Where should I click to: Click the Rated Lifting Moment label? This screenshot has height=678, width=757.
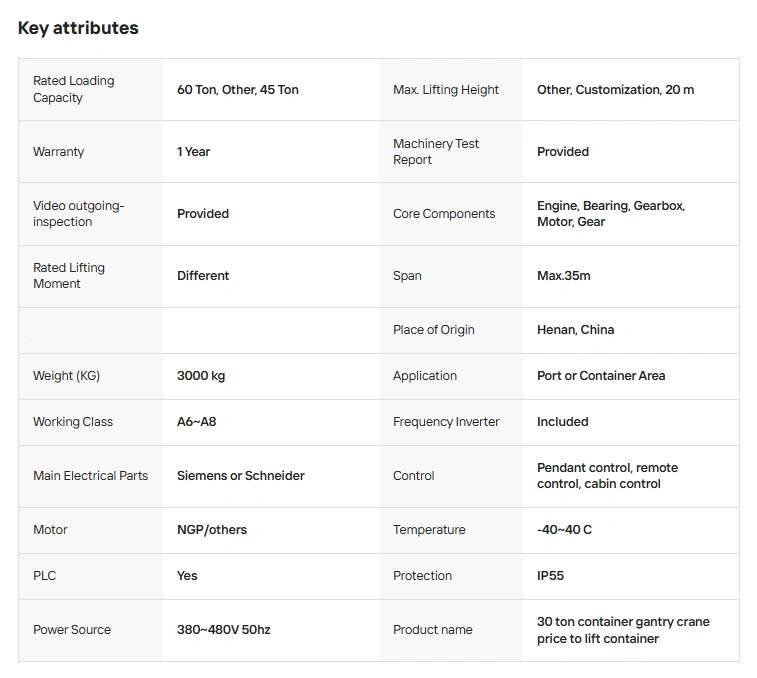pos(69,276)
